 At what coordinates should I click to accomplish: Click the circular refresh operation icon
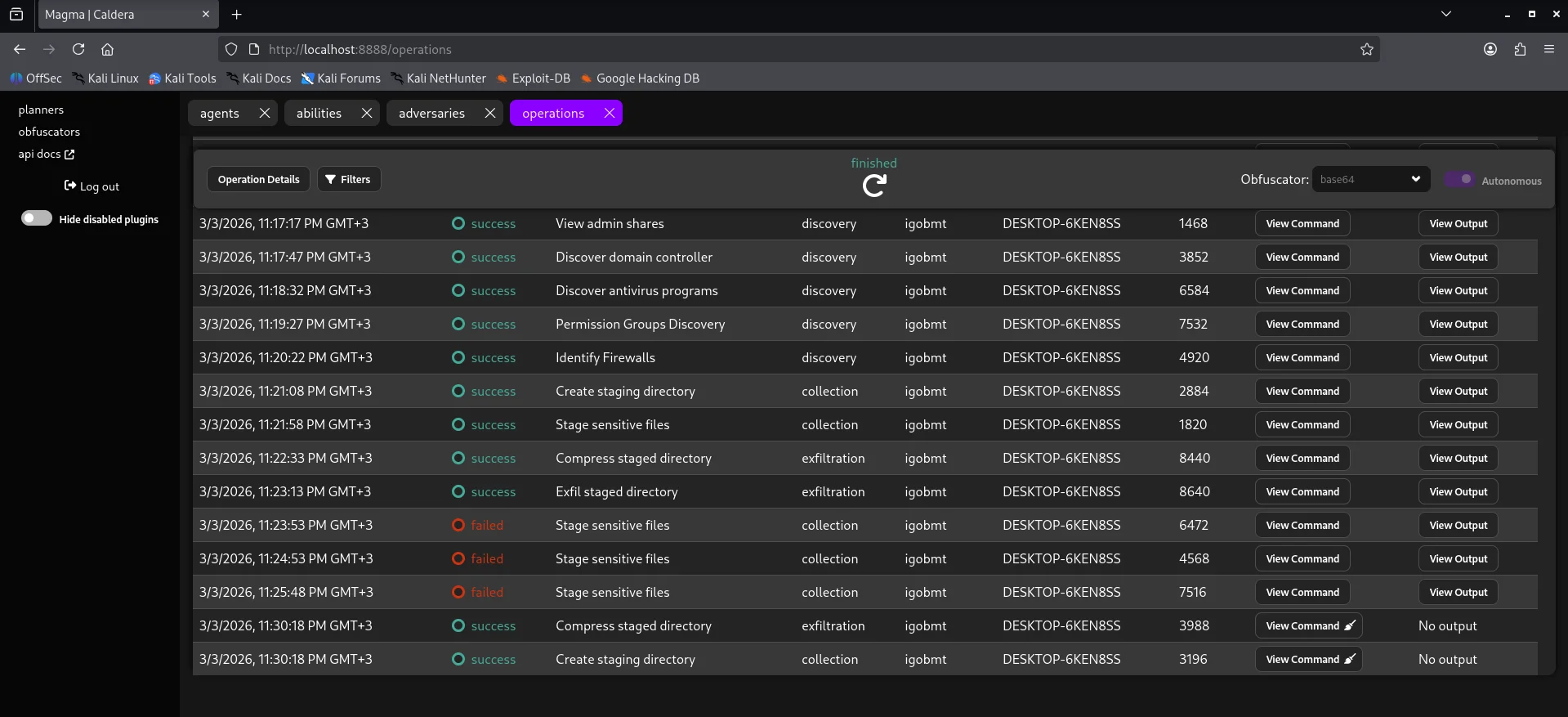pyautogui.click(x=873, y=186)
